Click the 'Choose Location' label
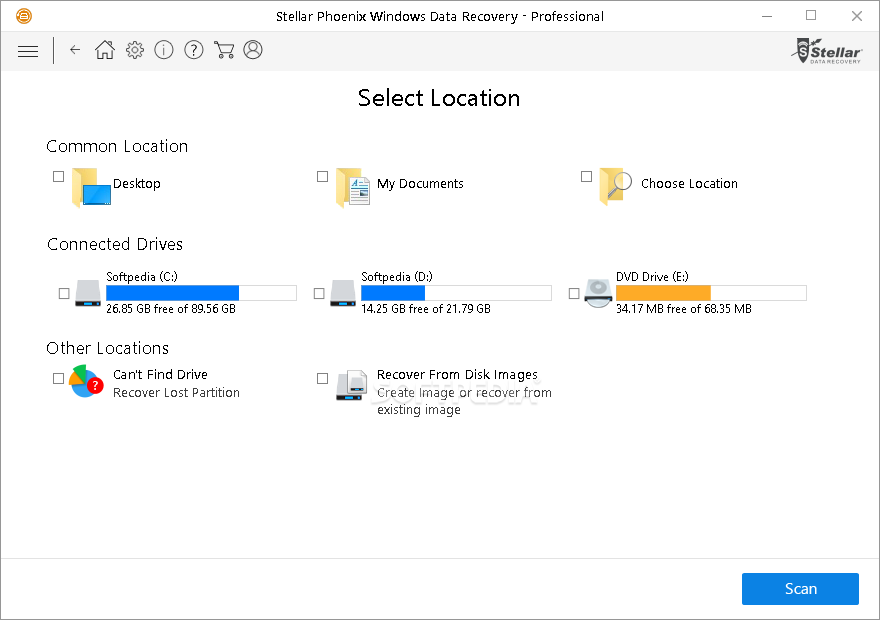The height and width of the screenshot is (620, 880). [689, 183]
